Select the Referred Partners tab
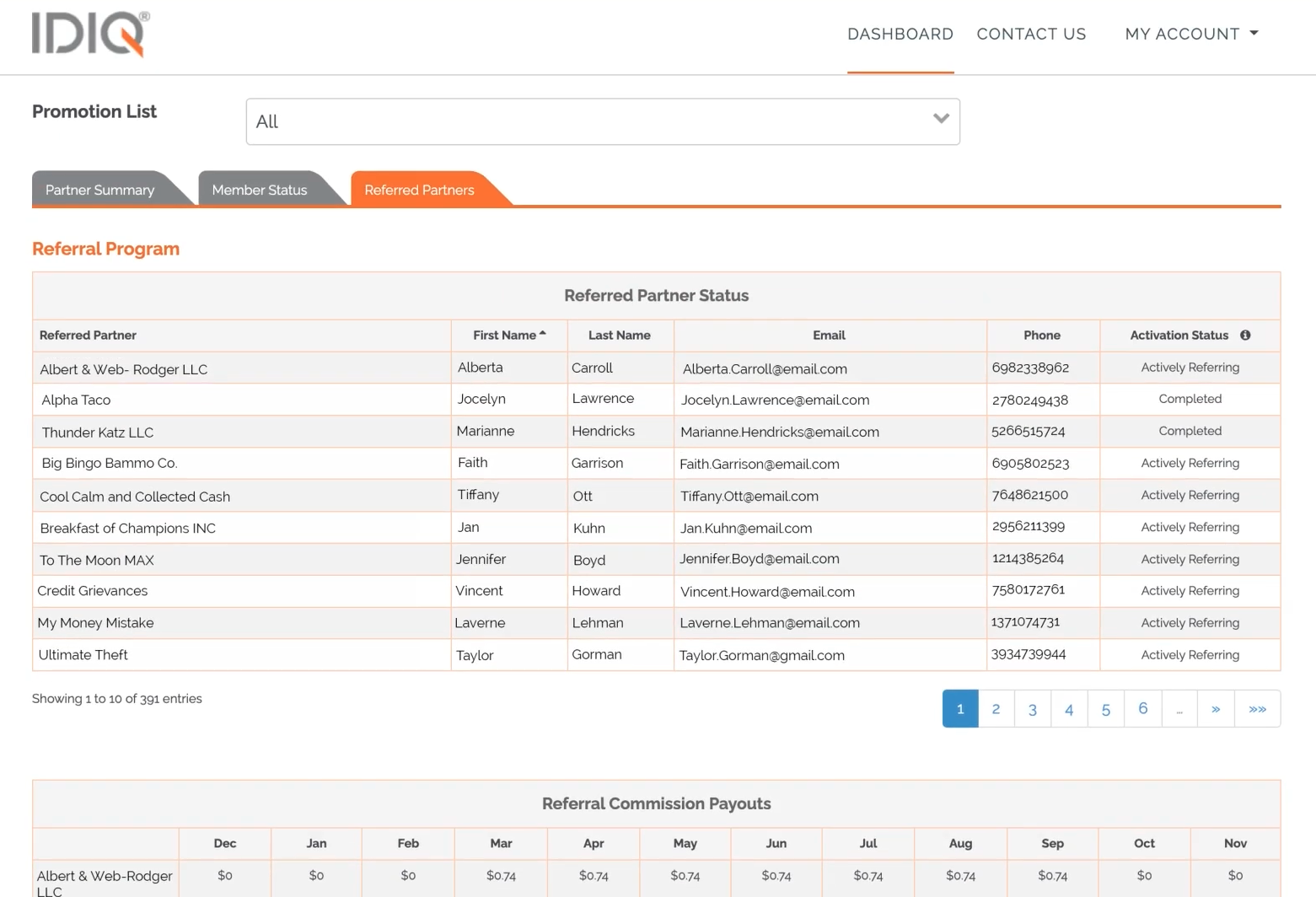This screenshot has height=897, width=1316. click(419, 190)
